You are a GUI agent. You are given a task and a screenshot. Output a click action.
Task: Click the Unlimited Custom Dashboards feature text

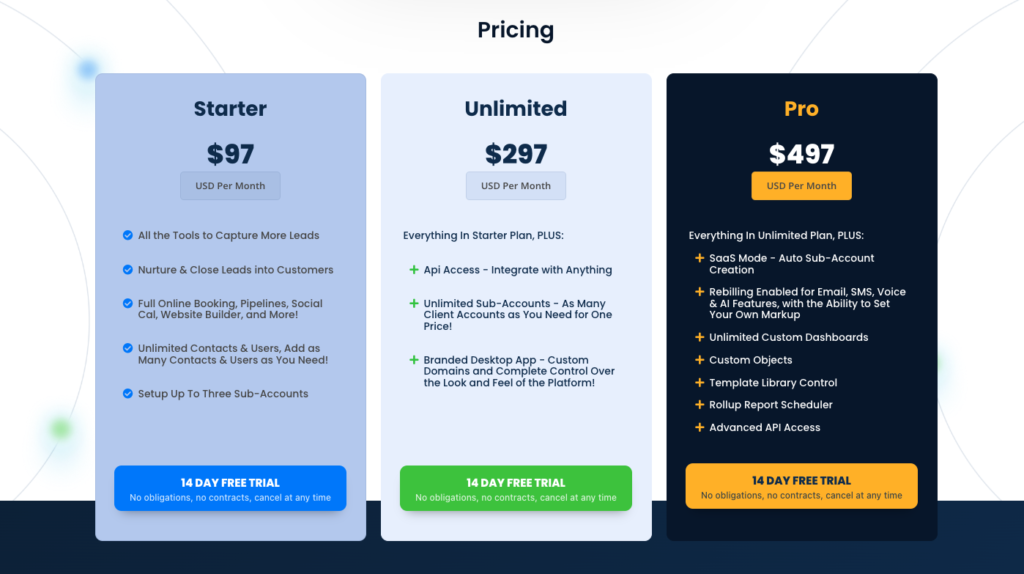coord(789,337)
